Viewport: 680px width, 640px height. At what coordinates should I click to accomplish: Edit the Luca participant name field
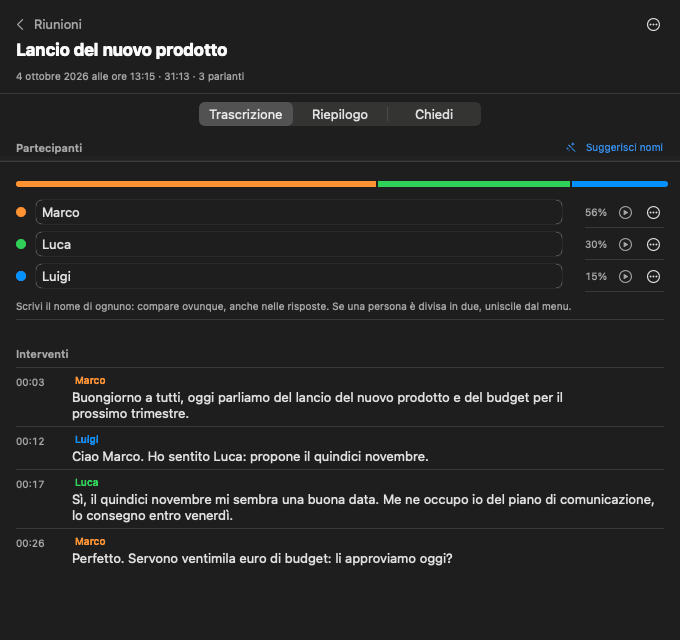point(299,245)
